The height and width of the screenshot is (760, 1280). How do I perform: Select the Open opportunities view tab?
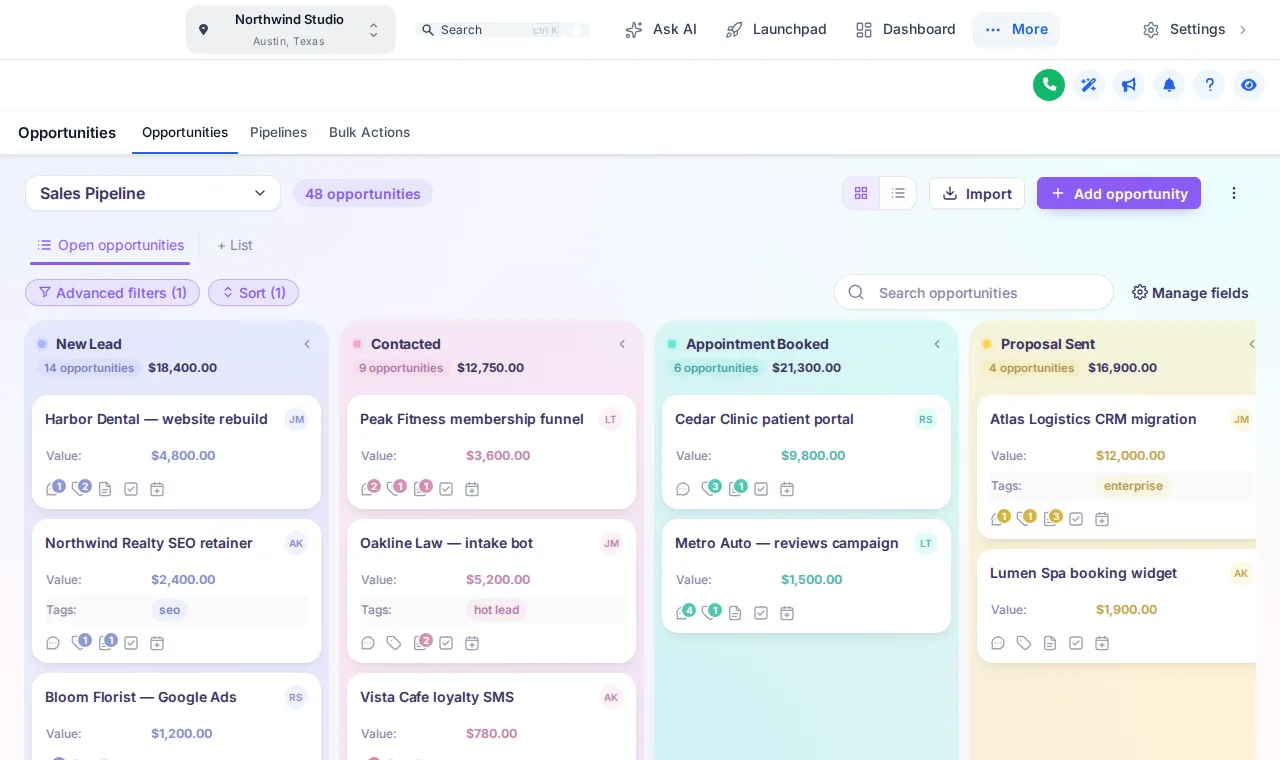(x=110, y=245)
